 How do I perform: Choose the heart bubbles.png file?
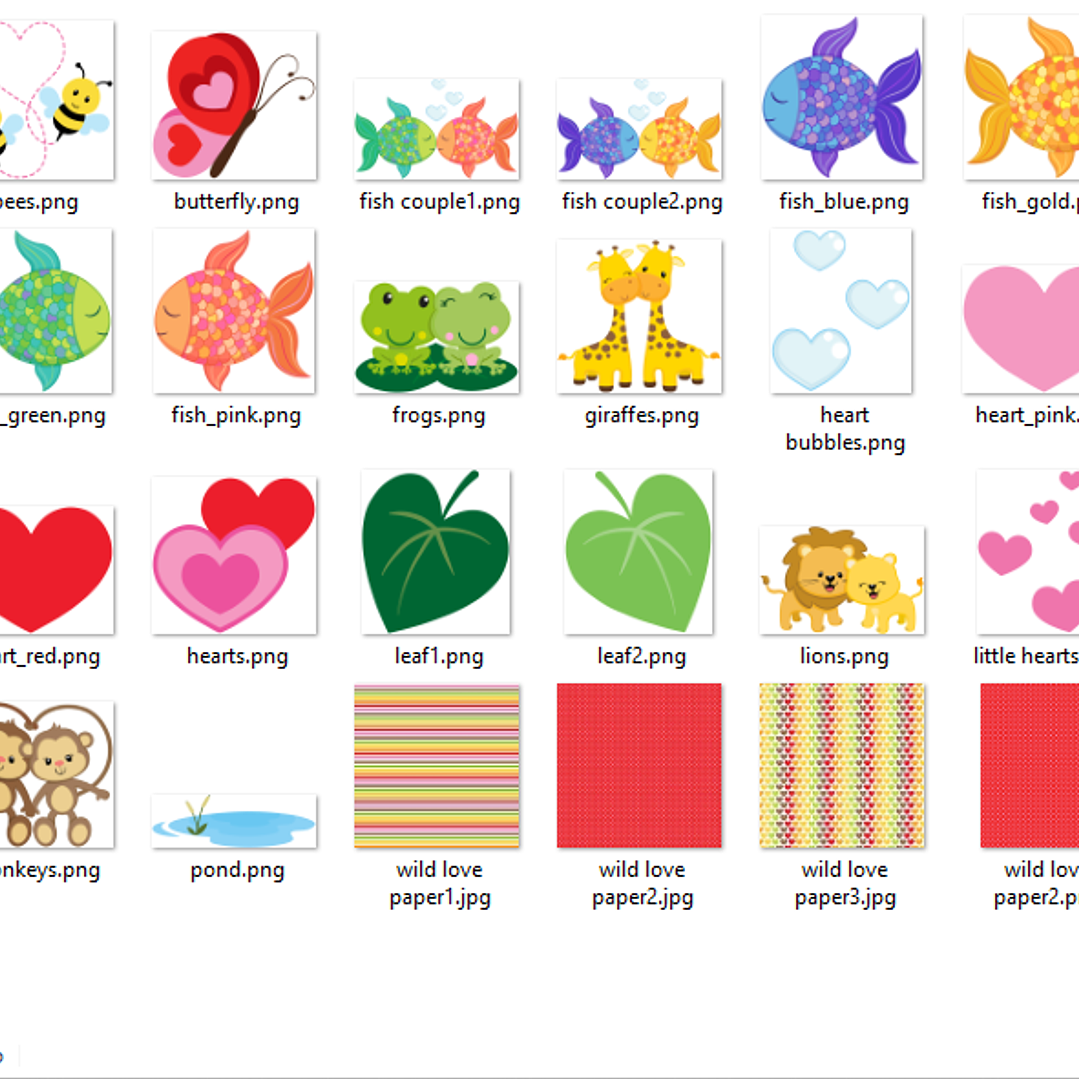[x=842, y=311]
